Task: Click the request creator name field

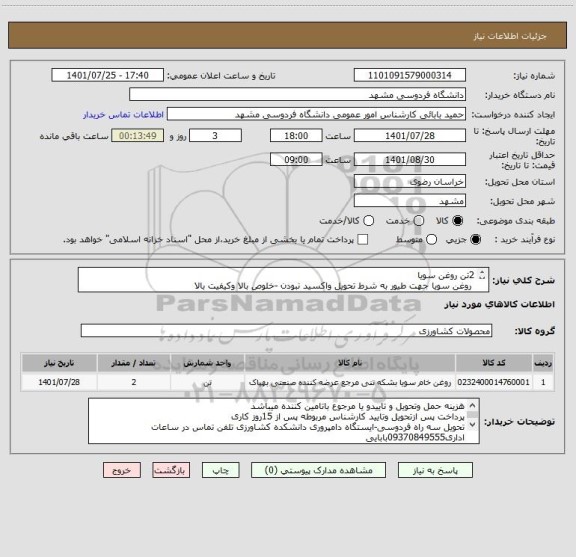Action: pyautogui.click(x=316, y=115)
